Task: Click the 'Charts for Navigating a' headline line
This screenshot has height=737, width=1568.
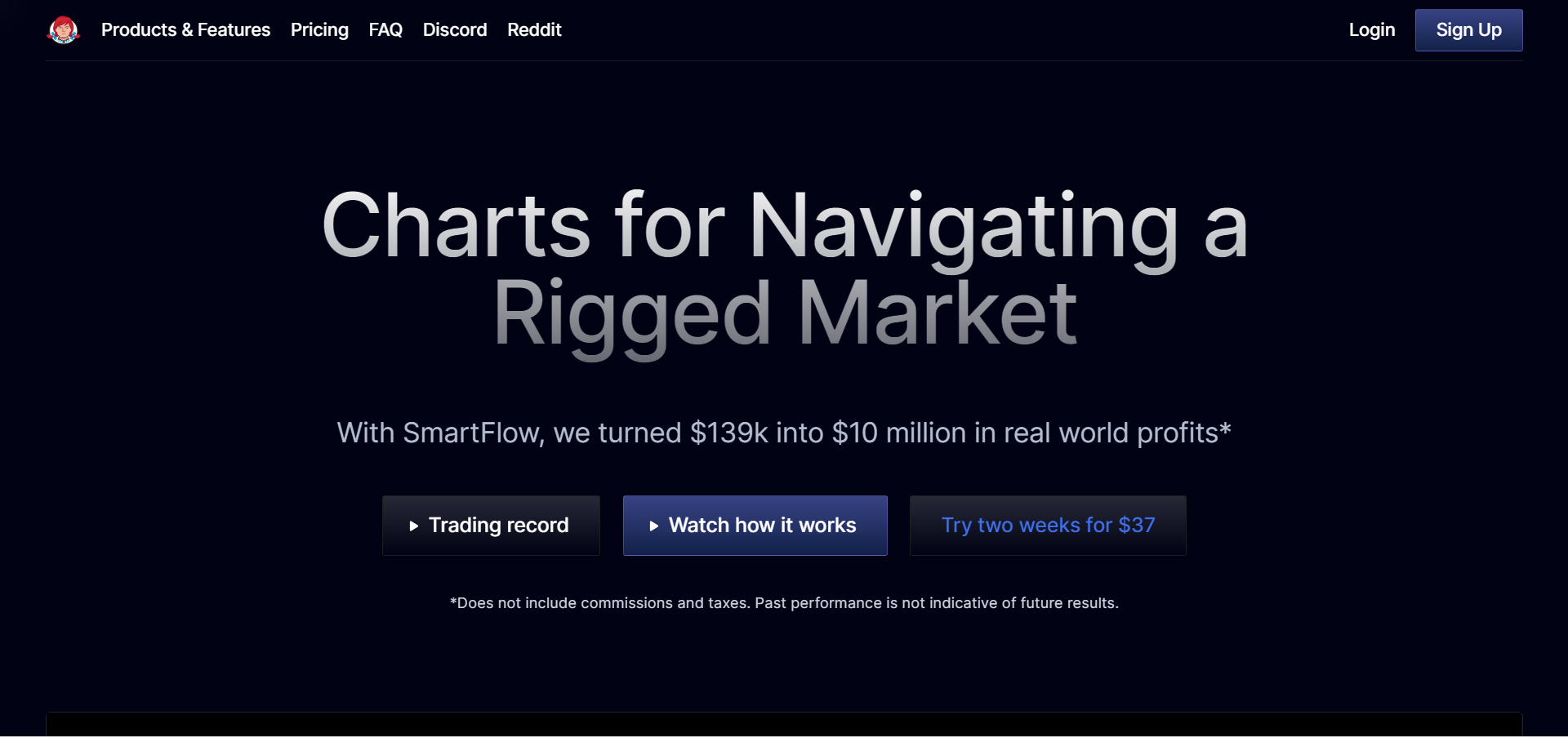Action: (x=784, y=226)
